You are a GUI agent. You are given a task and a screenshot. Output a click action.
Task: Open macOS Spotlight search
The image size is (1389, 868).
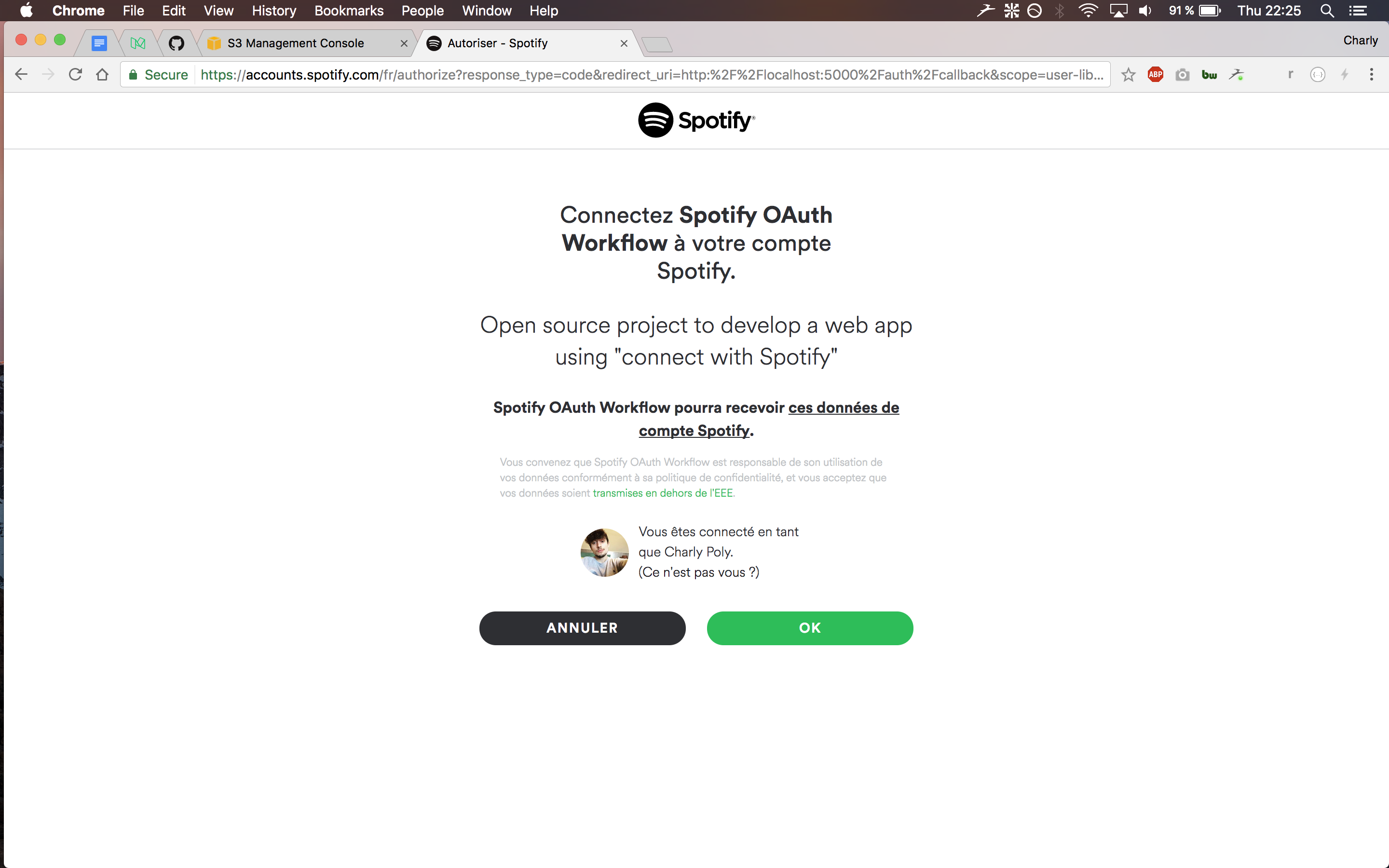1326,11
